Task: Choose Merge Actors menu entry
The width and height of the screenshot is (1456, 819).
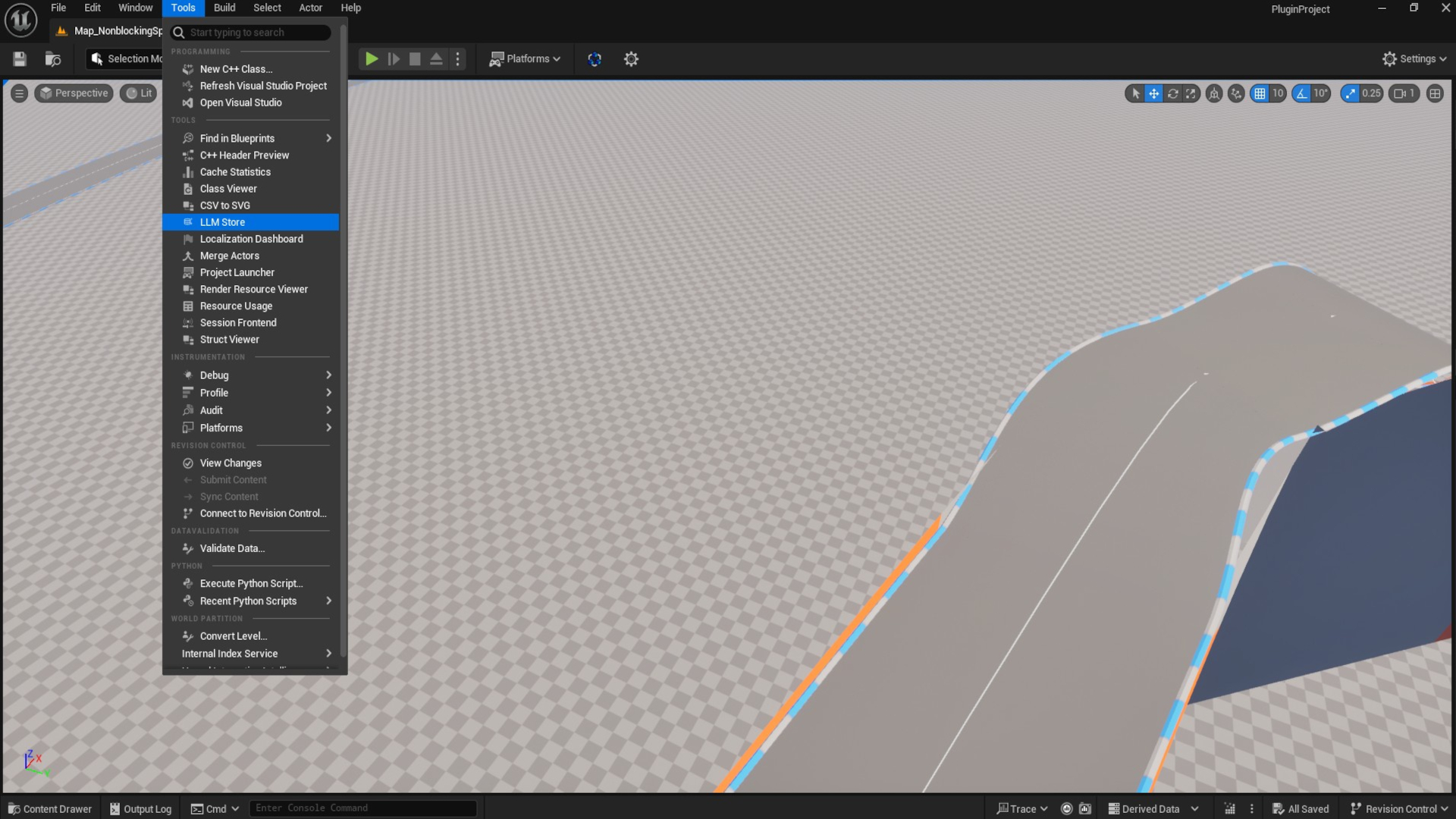Action: coord(251,256)
